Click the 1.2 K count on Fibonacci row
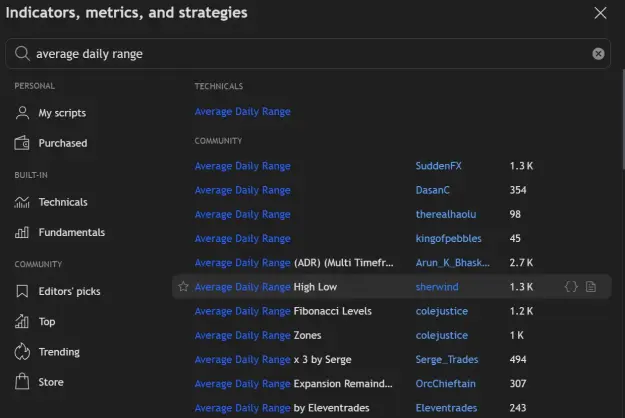Viewport: 625px width, 418px height. tap(521, 311)
